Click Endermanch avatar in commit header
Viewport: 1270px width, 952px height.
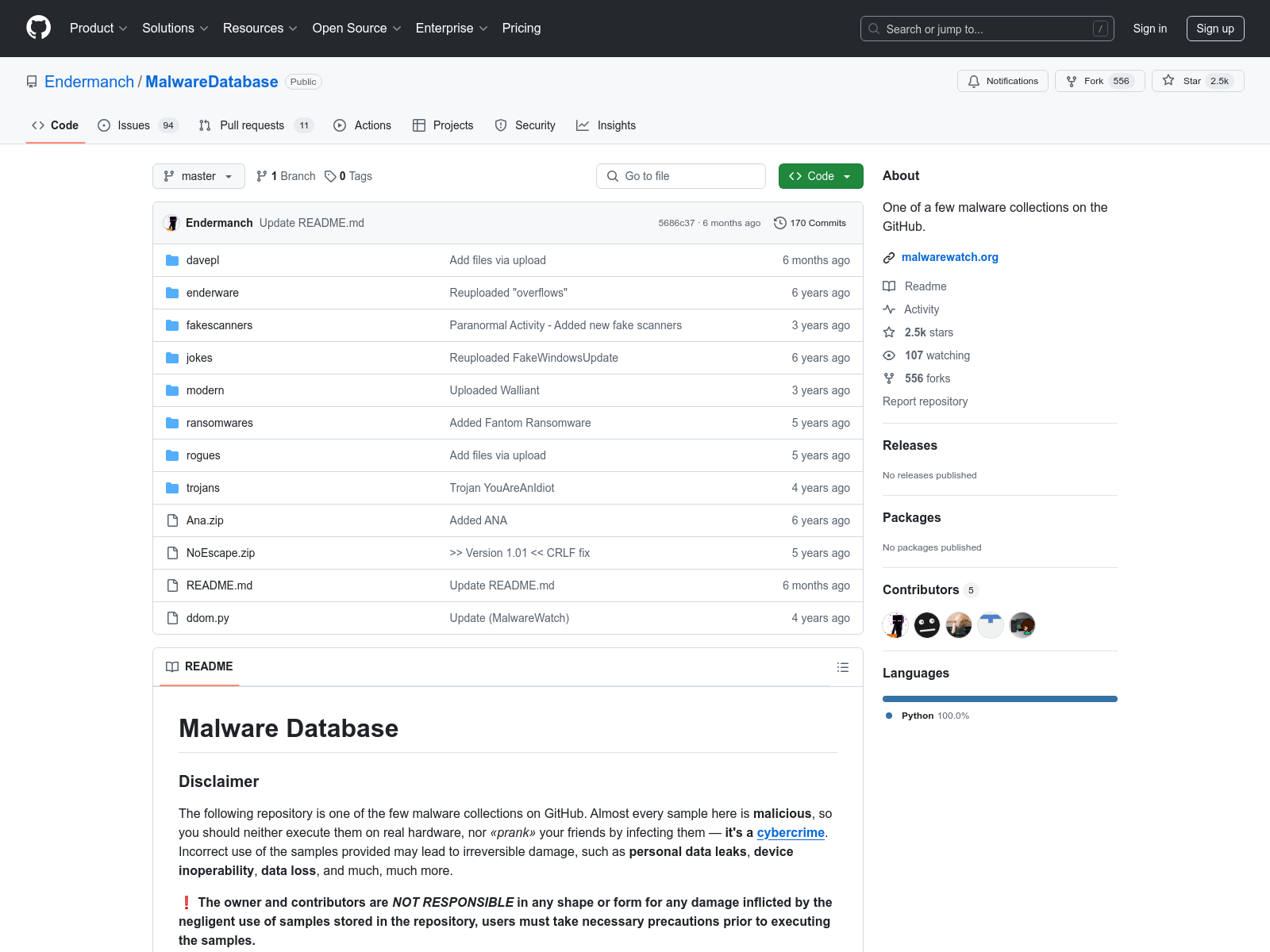point(171,223)
